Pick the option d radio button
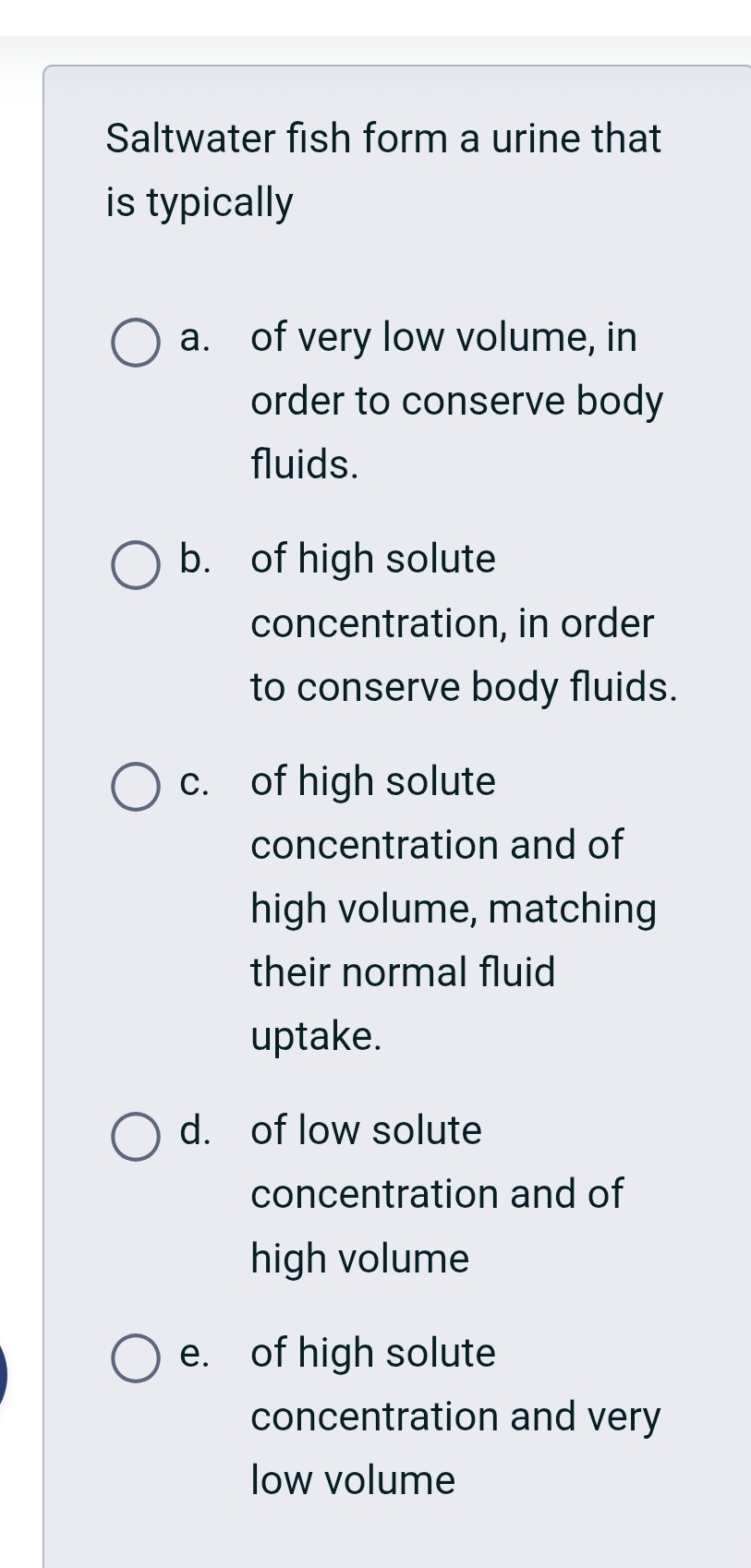Viewport: 751px width, 1568px height. pyautogui.click(x=136, y=1137)
